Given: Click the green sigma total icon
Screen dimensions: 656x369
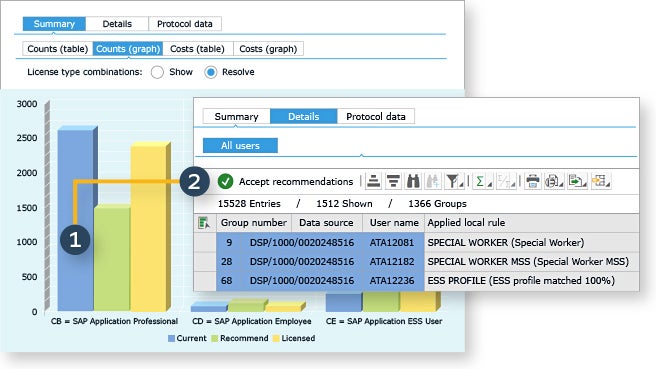Looking at the screenshot, I should coord(482,181).
